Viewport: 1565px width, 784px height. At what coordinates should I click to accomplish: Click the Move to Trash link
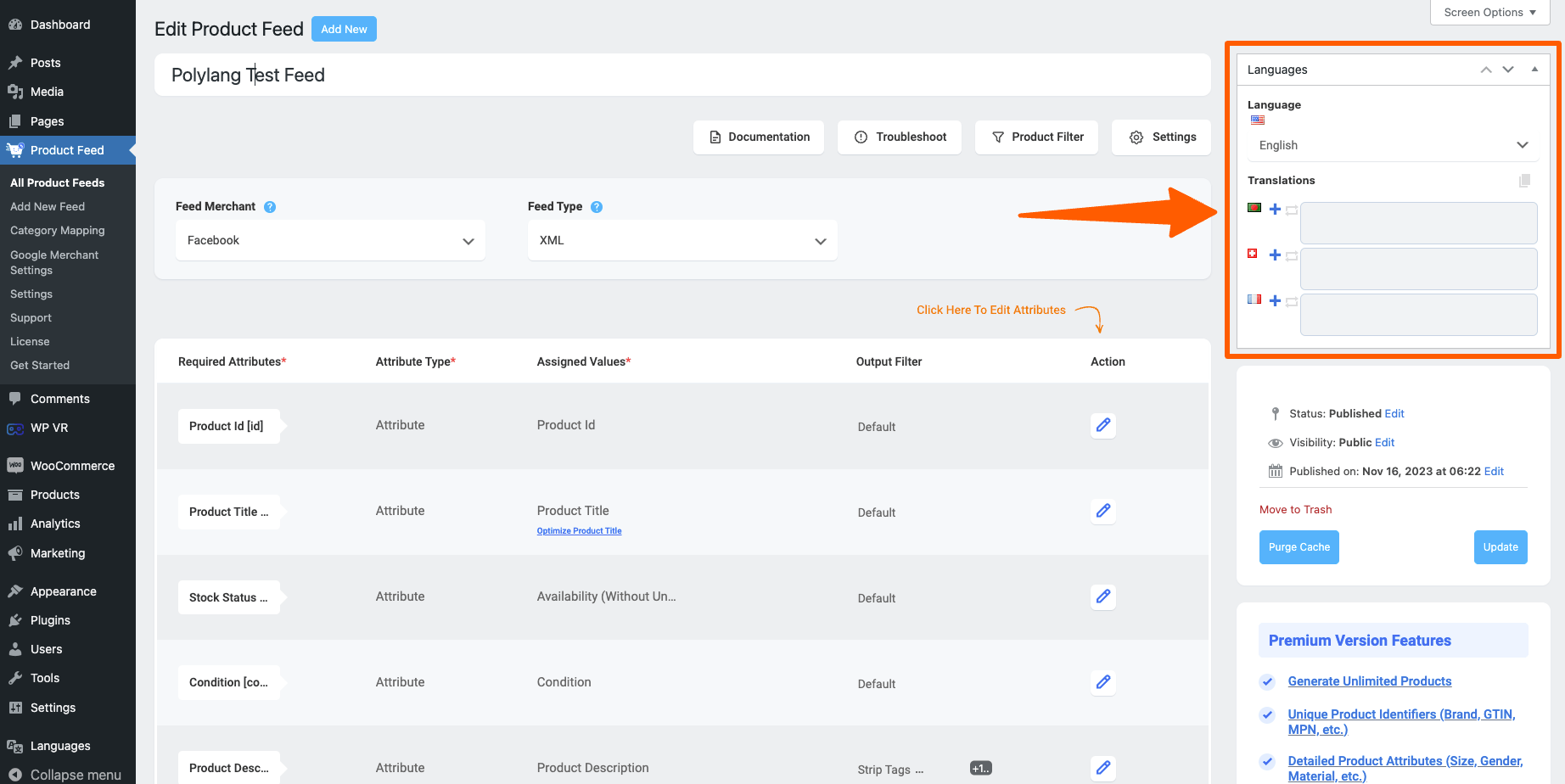(x=1295, y=509)
